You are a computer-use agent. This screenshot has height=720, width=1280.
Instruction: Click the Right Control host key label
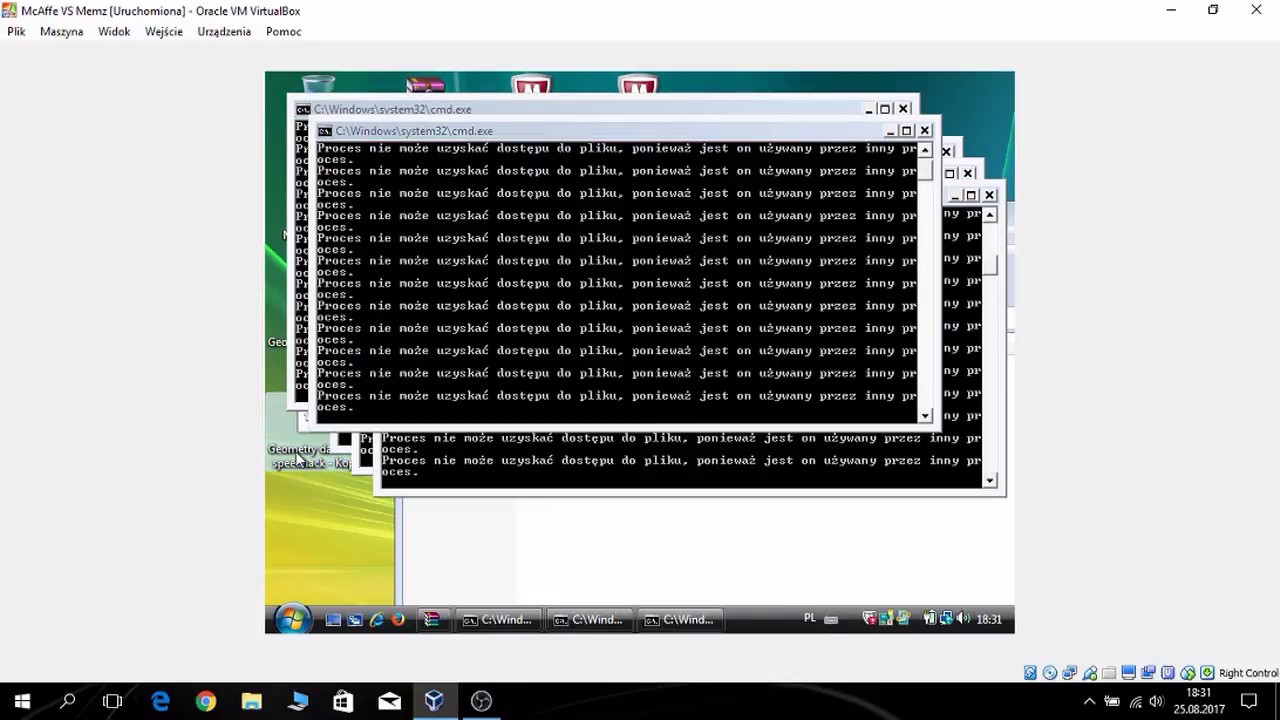point(1248,673)
